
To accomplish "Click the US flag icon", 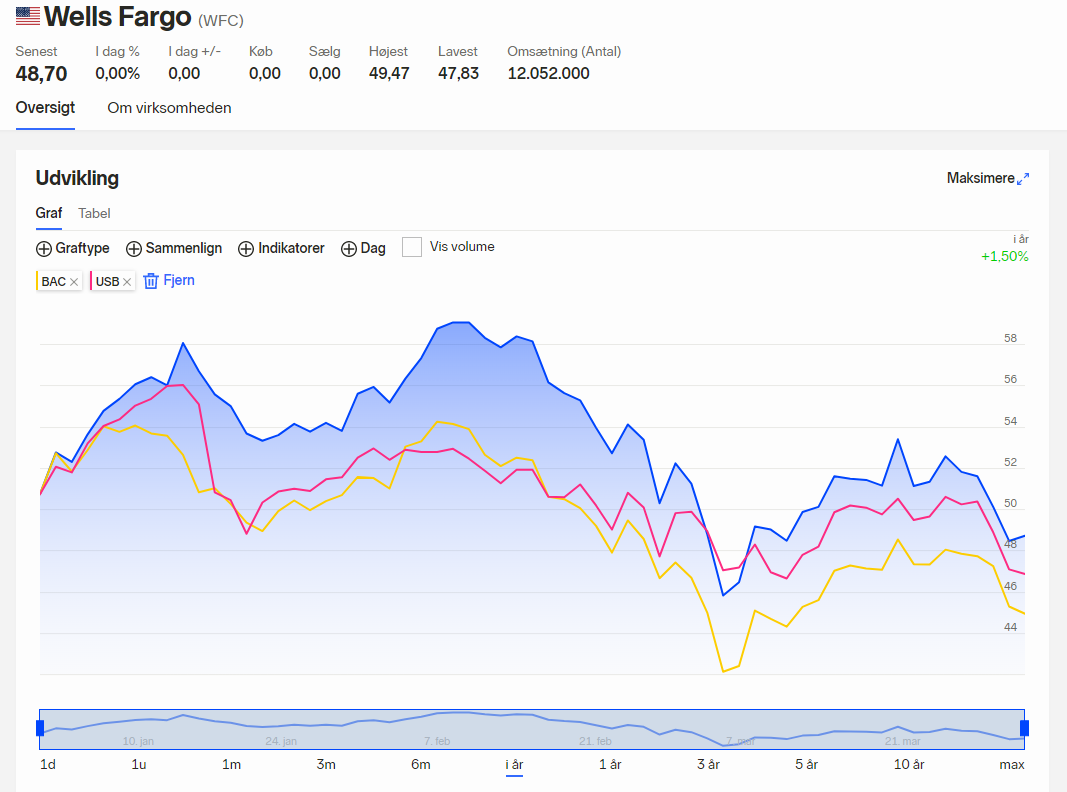I will point(28,17).
